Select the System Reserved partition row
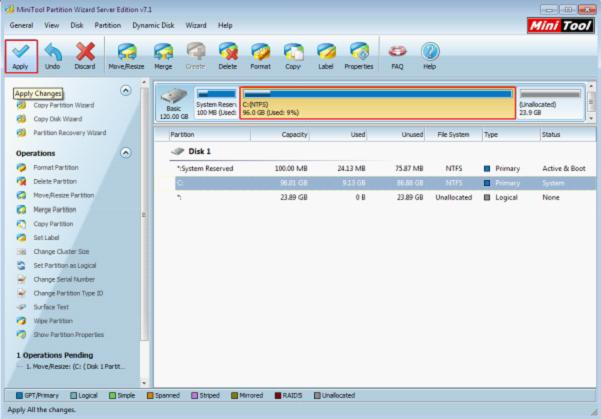Viewport: 601px width, 419px height. 383,168
